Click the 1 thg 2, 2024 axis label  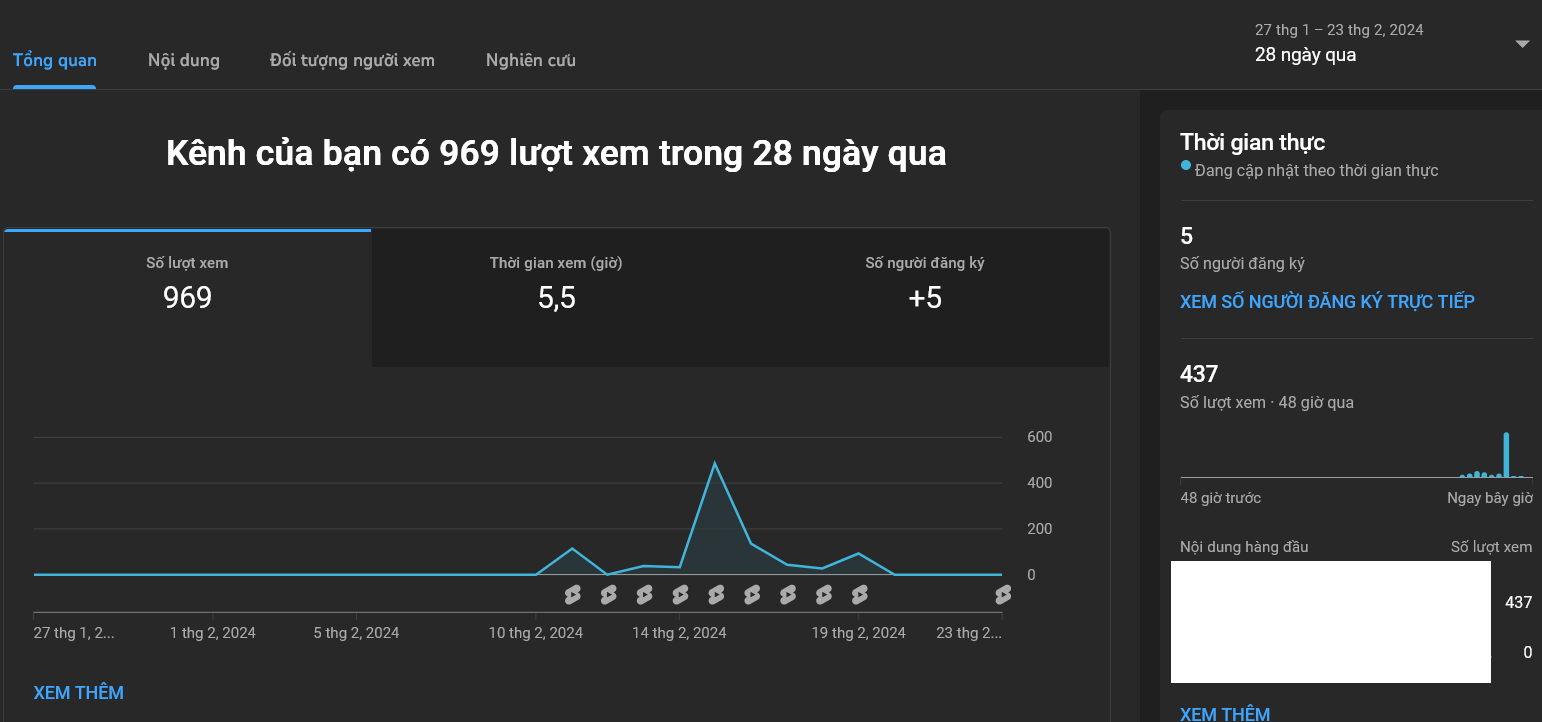[x=213, y=633]
